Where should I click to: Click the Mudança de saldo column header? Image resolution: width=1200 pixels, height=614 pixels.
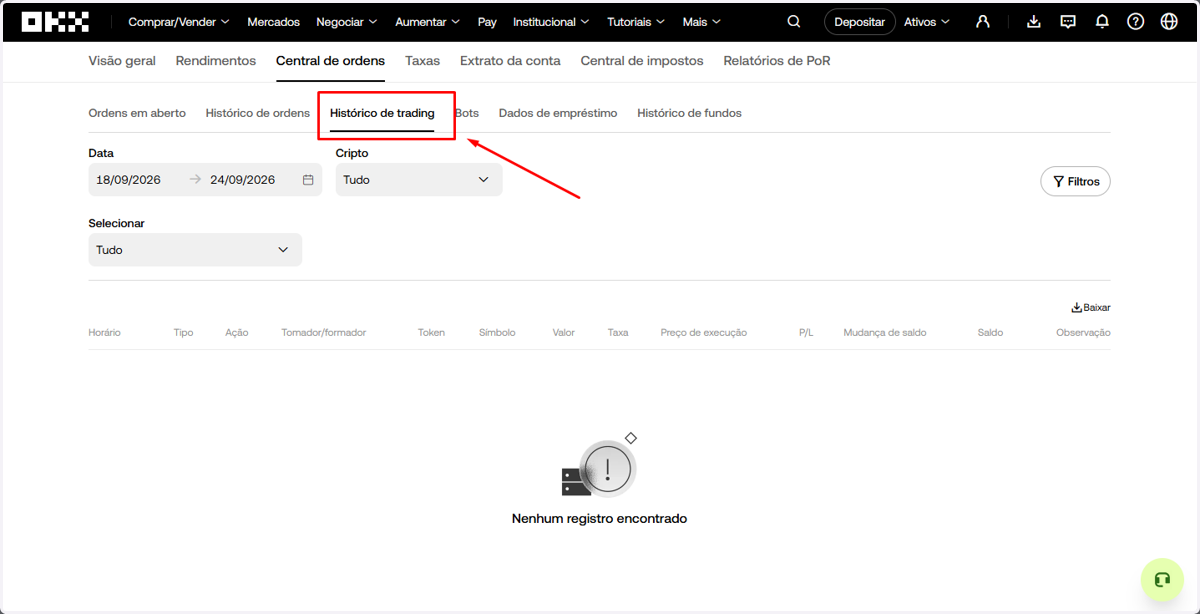(x=885, y=332)
